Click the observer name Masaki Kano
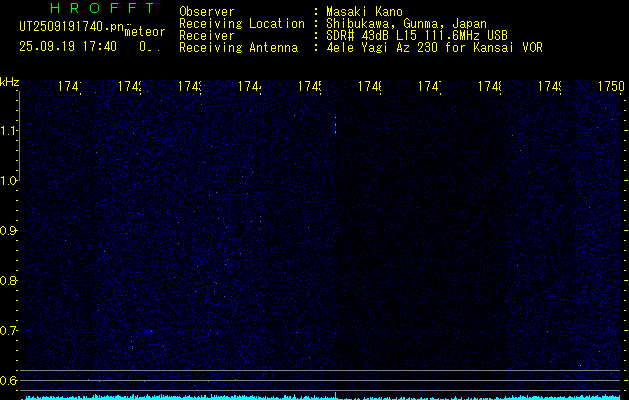Image resolution: width=629 pixels, height=400 pixels. 364,12
